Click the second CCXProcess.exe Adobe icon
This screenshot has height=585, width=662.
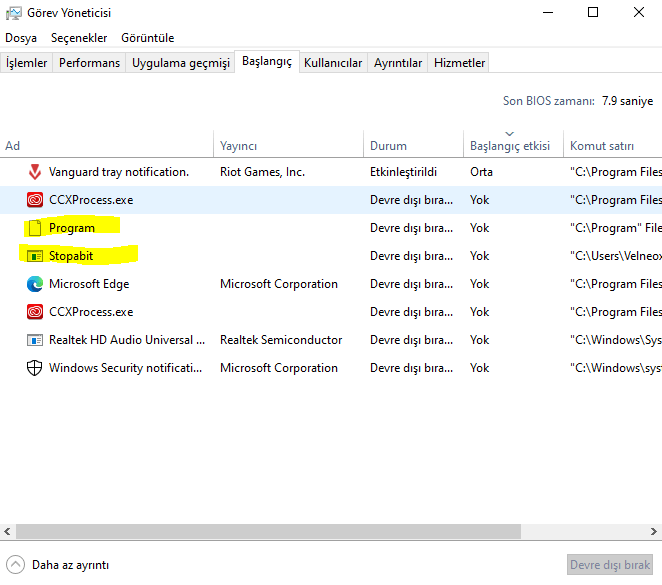coord(35,312)
